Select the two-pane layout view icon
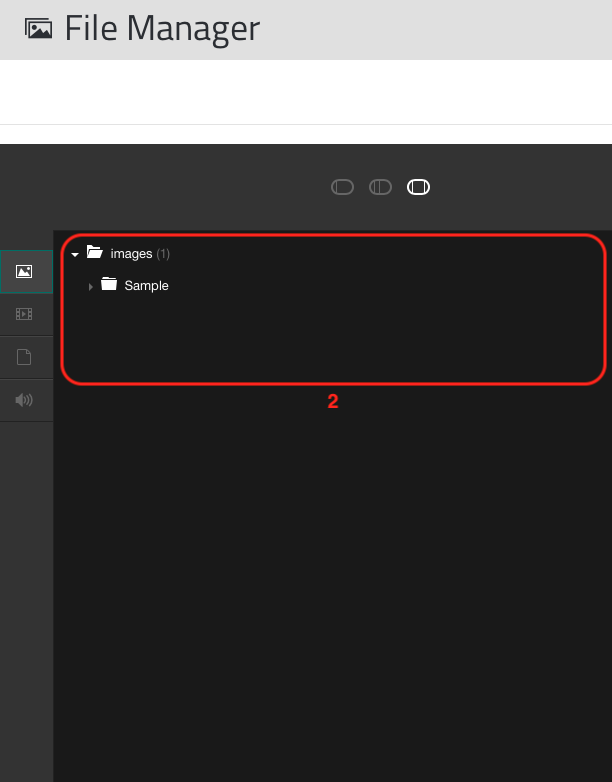The width and height of the screenshot is (612, 782). click(380, 187)
